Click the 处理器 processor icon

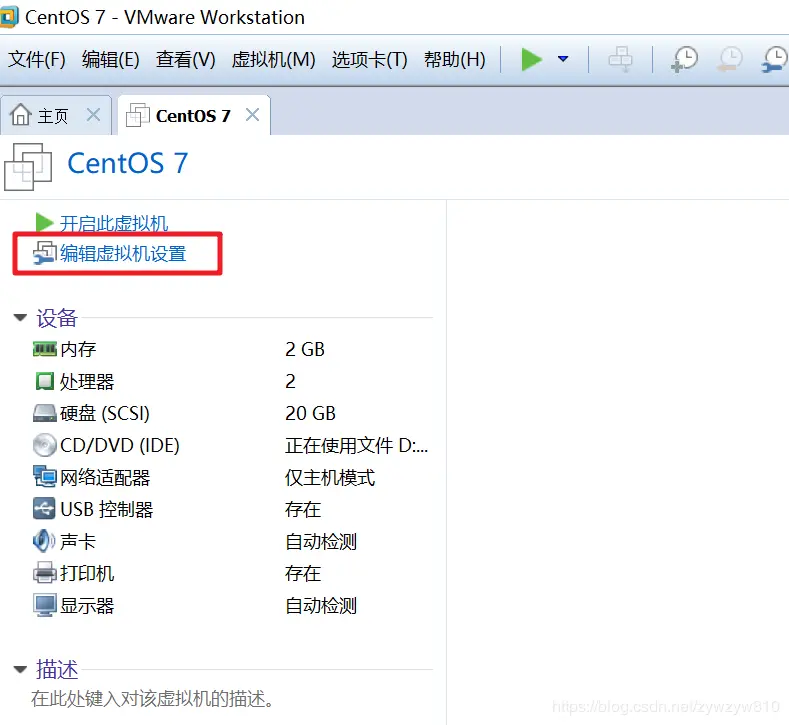point(45,381)
